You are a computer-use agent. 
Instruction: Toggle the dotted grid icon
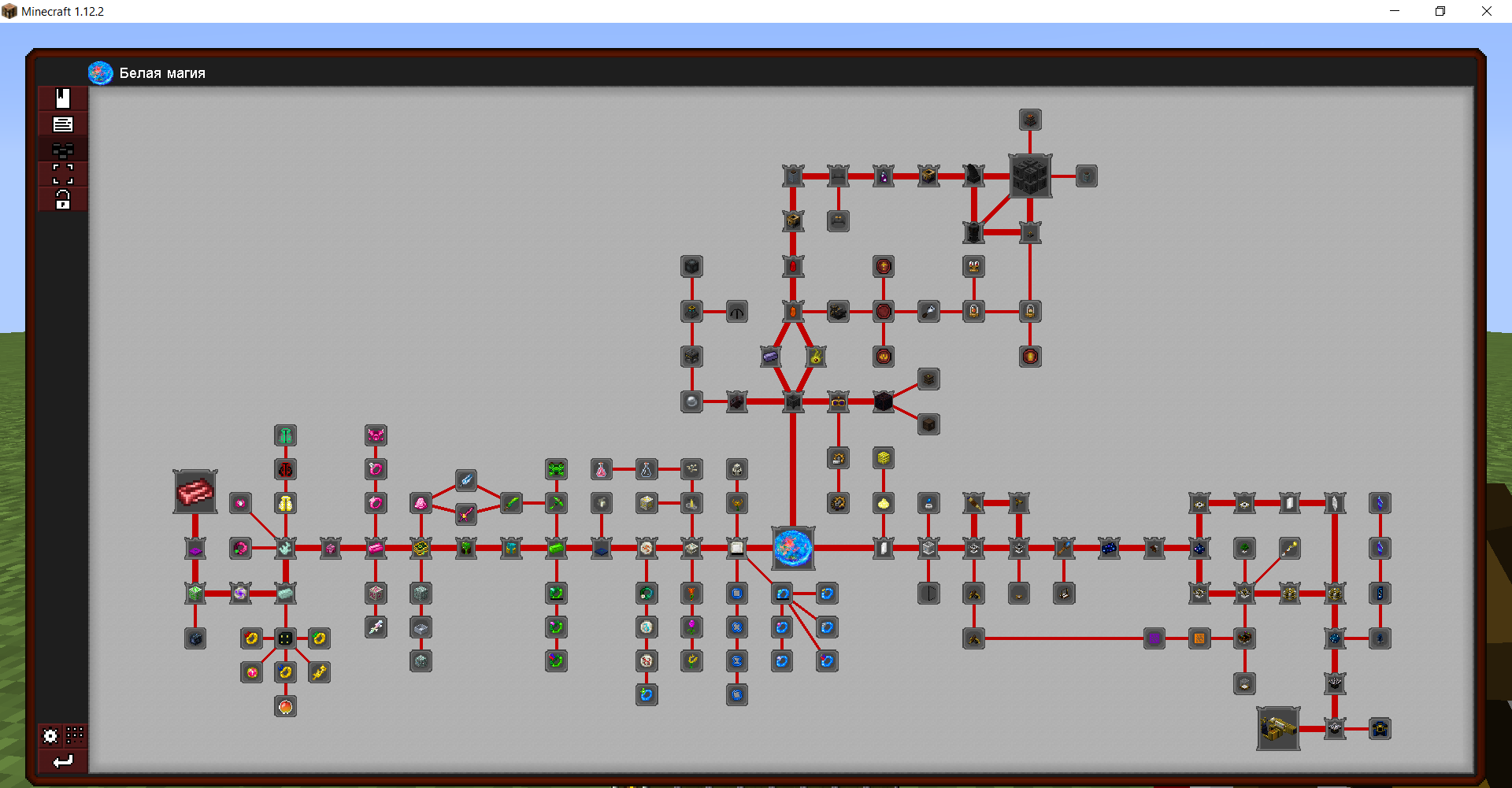coord(75,735)
